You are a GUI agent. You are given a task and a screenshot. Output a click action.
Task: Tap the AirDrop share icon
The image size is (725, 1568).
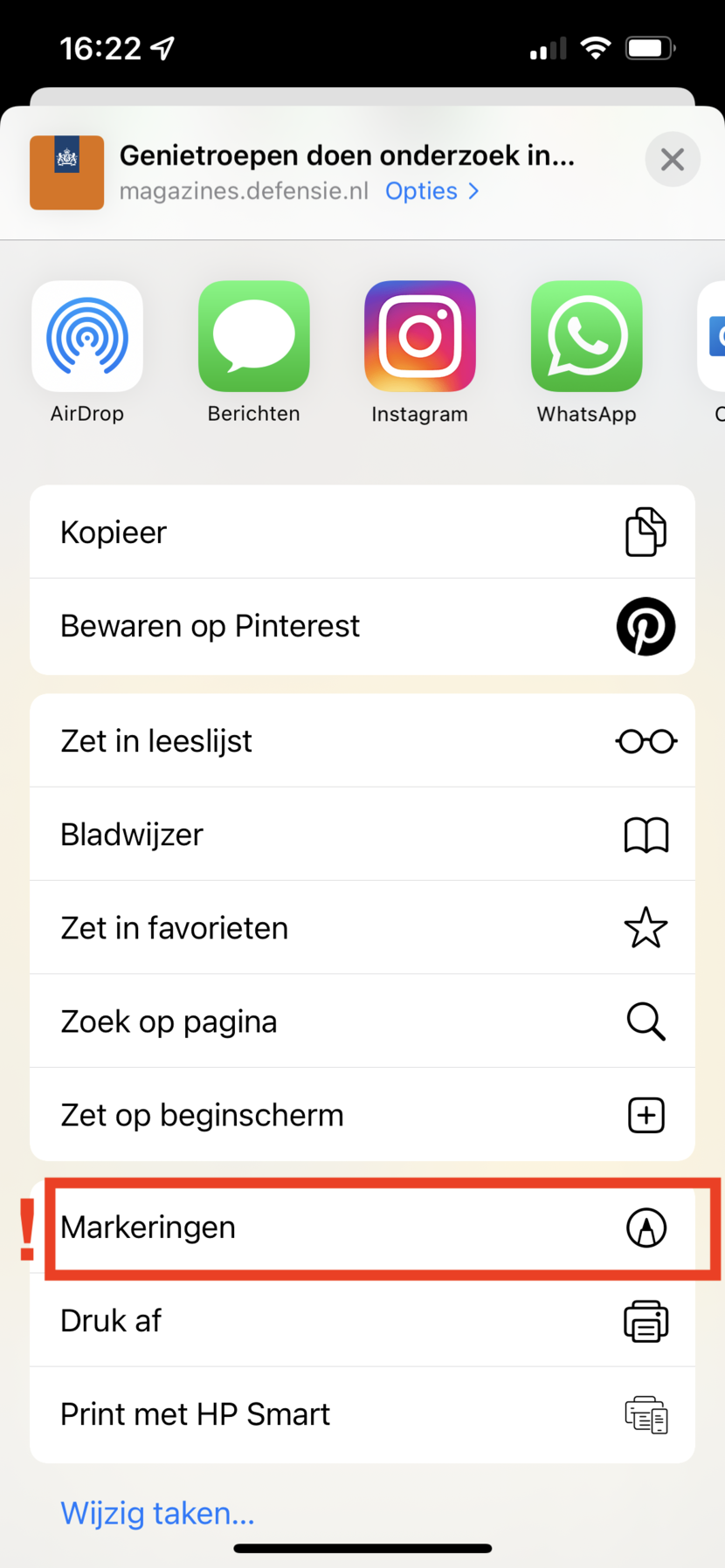[x=87, y=337]
